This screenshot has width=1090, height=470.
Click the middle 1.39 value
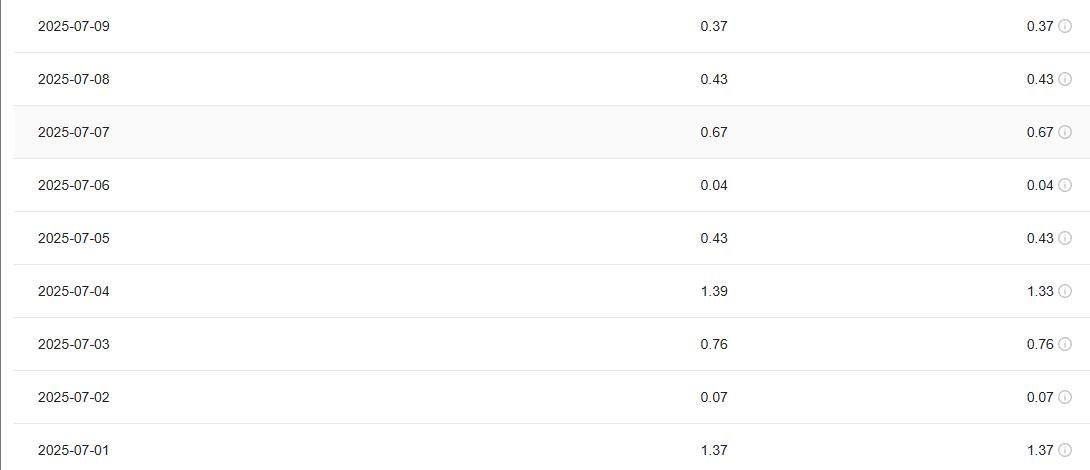(714, 291)
